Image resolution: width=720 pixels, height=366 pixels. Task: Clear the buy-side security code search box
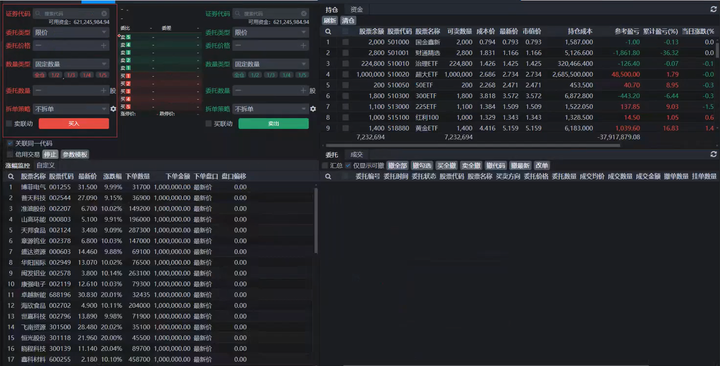click(x=104, y=14)
